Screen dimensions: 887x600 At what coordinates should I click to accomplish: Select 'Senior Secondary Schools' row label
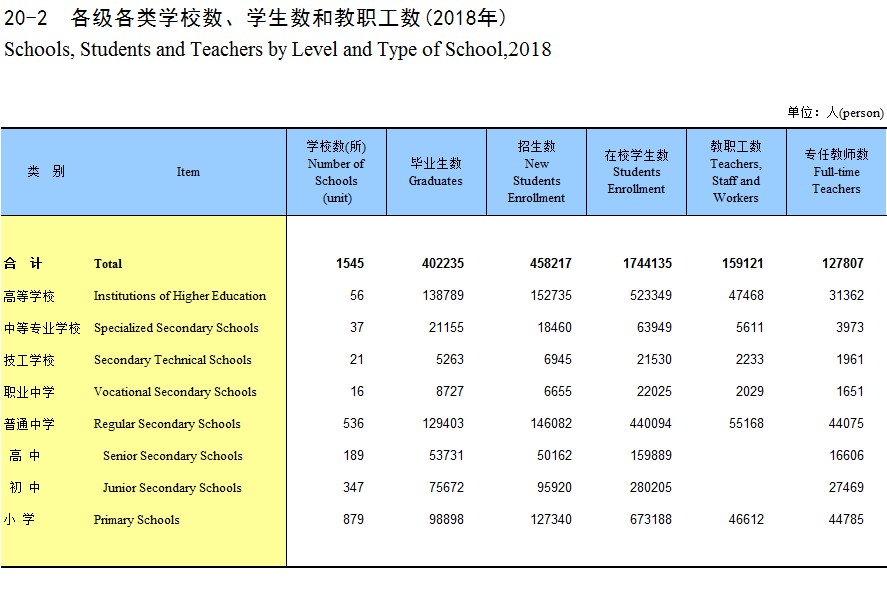[173, 456]
